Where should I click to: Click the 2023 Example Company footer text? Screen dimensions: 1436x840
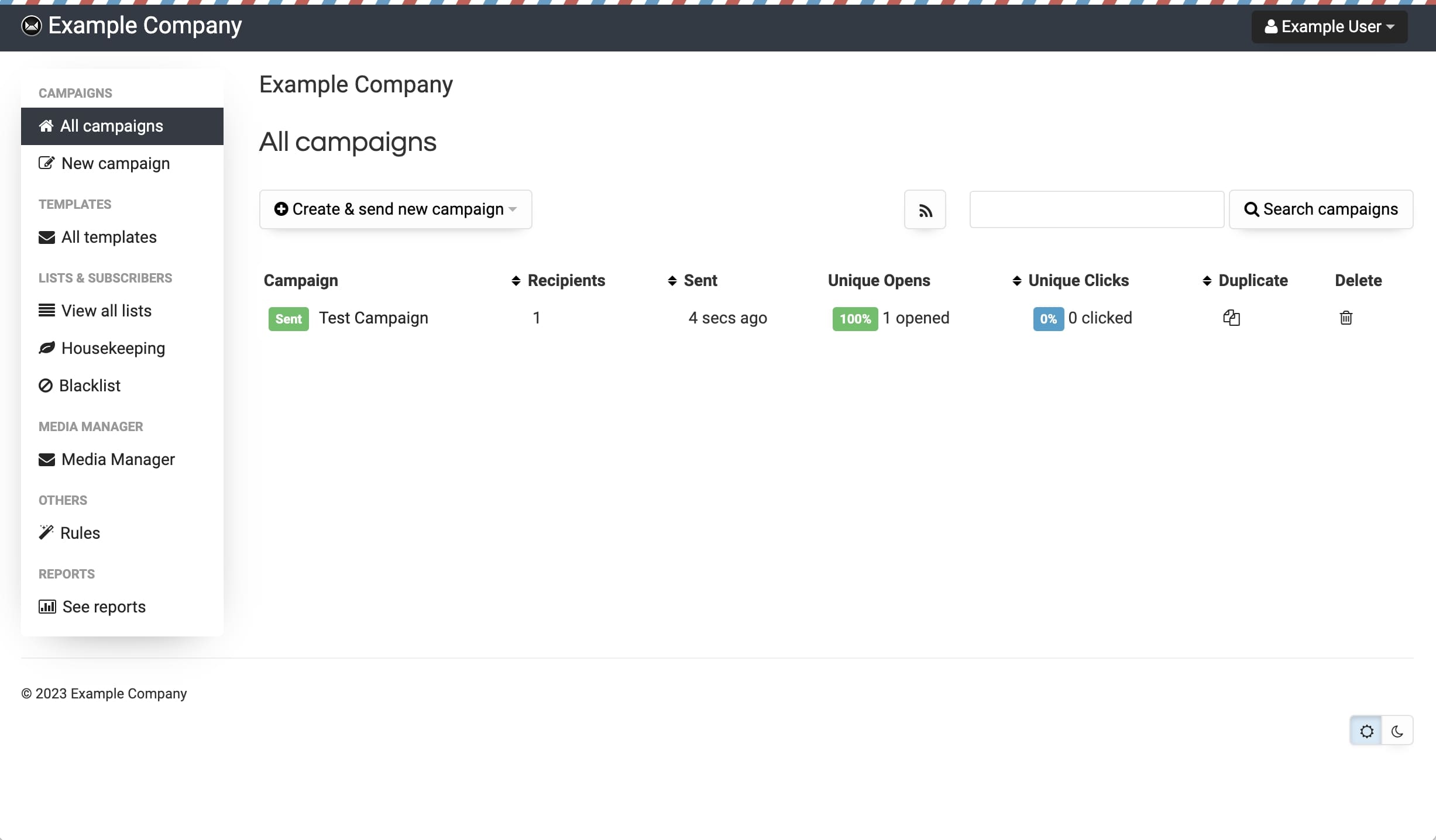pyautogui.click(x=104, y=694)
